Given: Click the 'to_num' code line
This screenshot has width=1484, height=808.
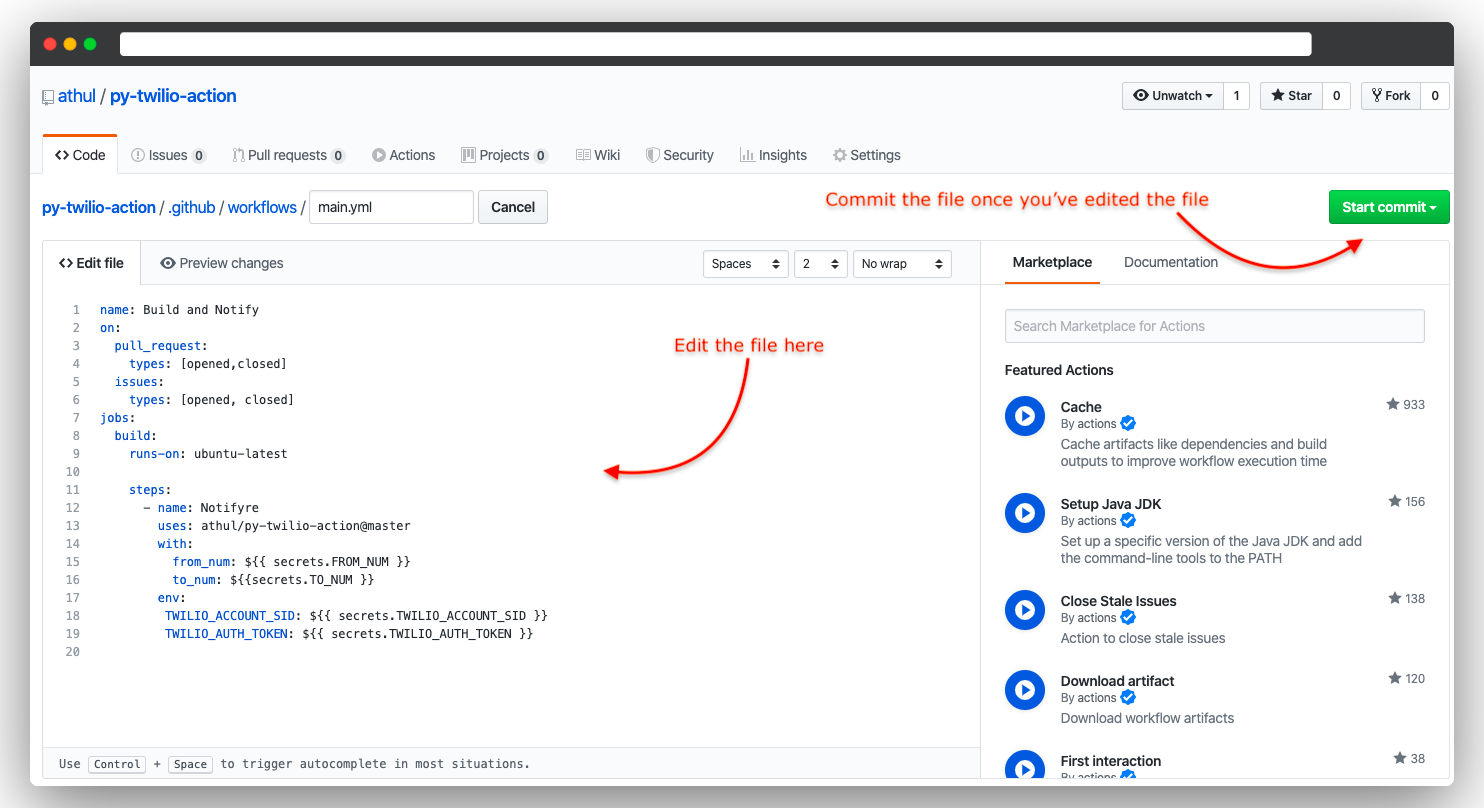Looking at the screenshot, I should [x=273, y=580].
